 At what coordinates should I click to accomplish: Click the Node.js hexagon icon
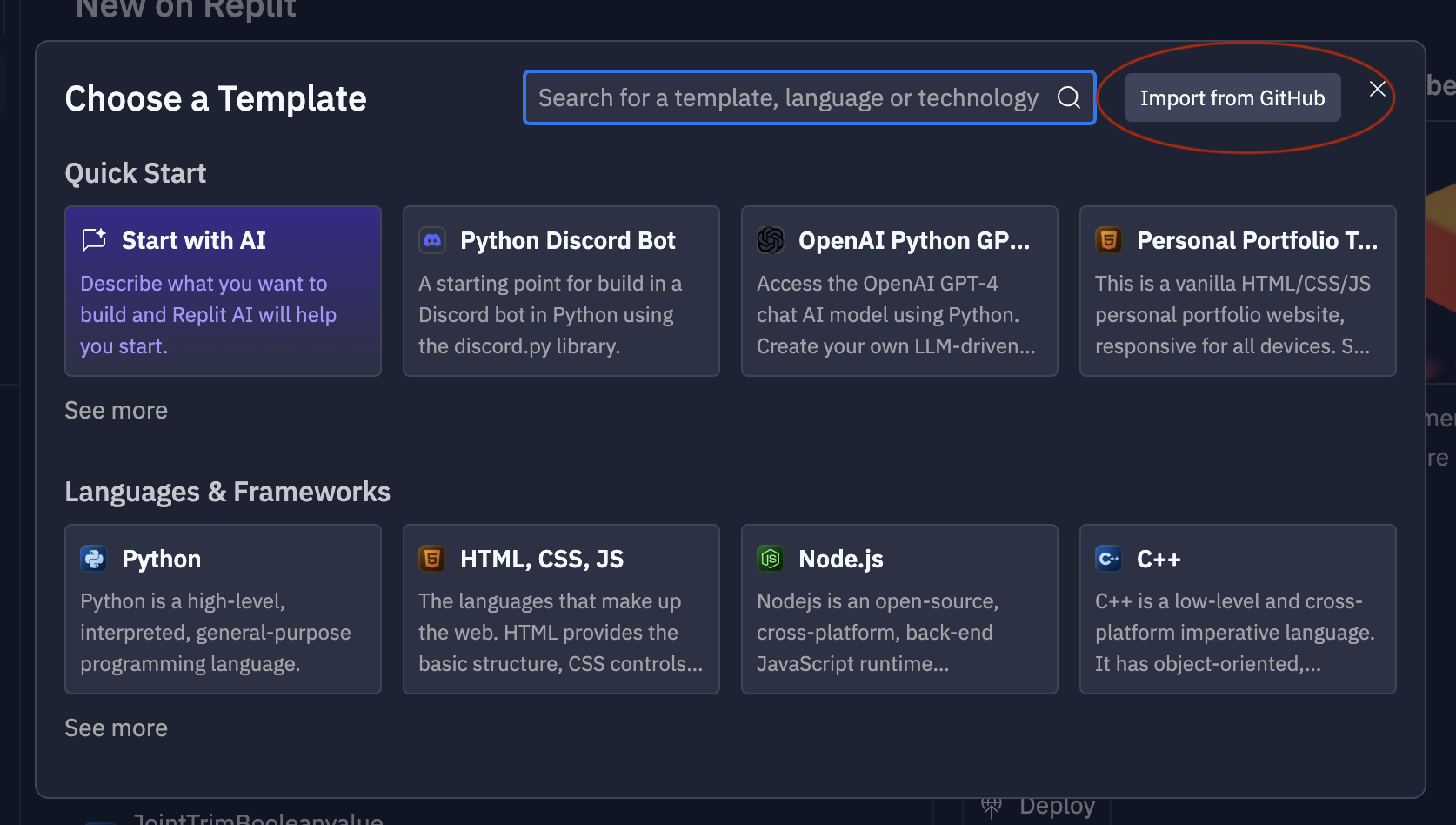771,558
